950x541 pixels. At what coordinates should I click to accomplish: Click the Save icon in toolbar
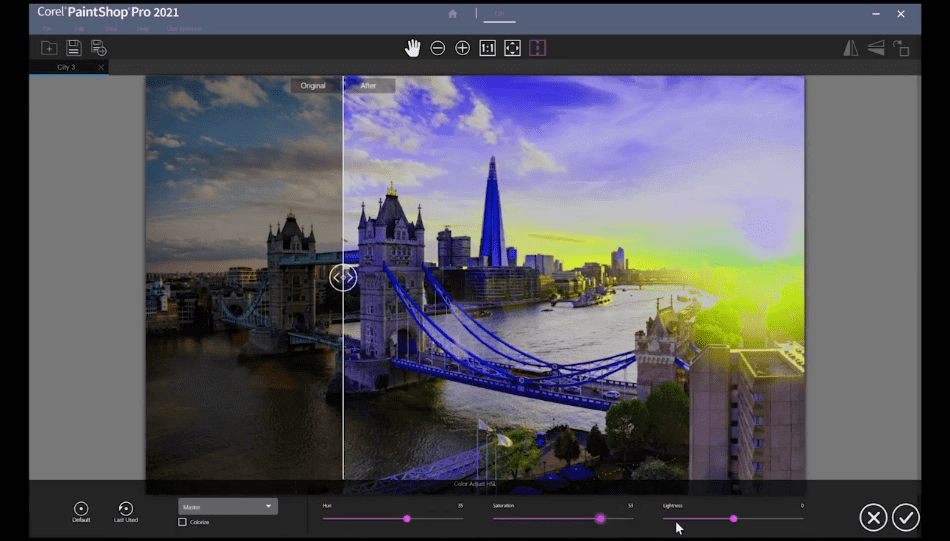[x=74, y=48]
